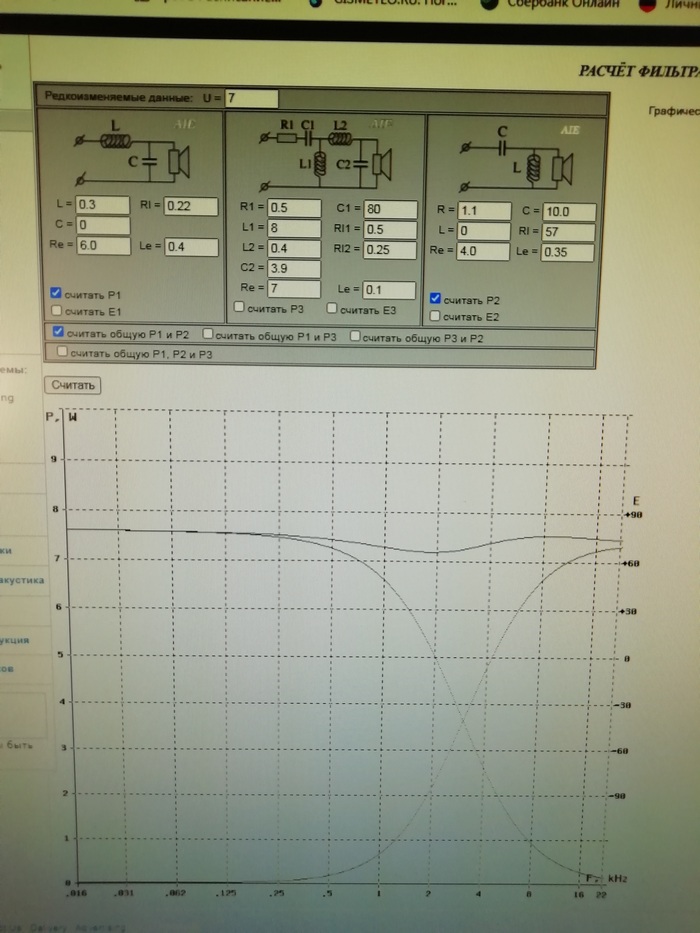700x933 pixels.
Task: Click the F, kHz axis label on graph
Action: [x=607, y=878]
